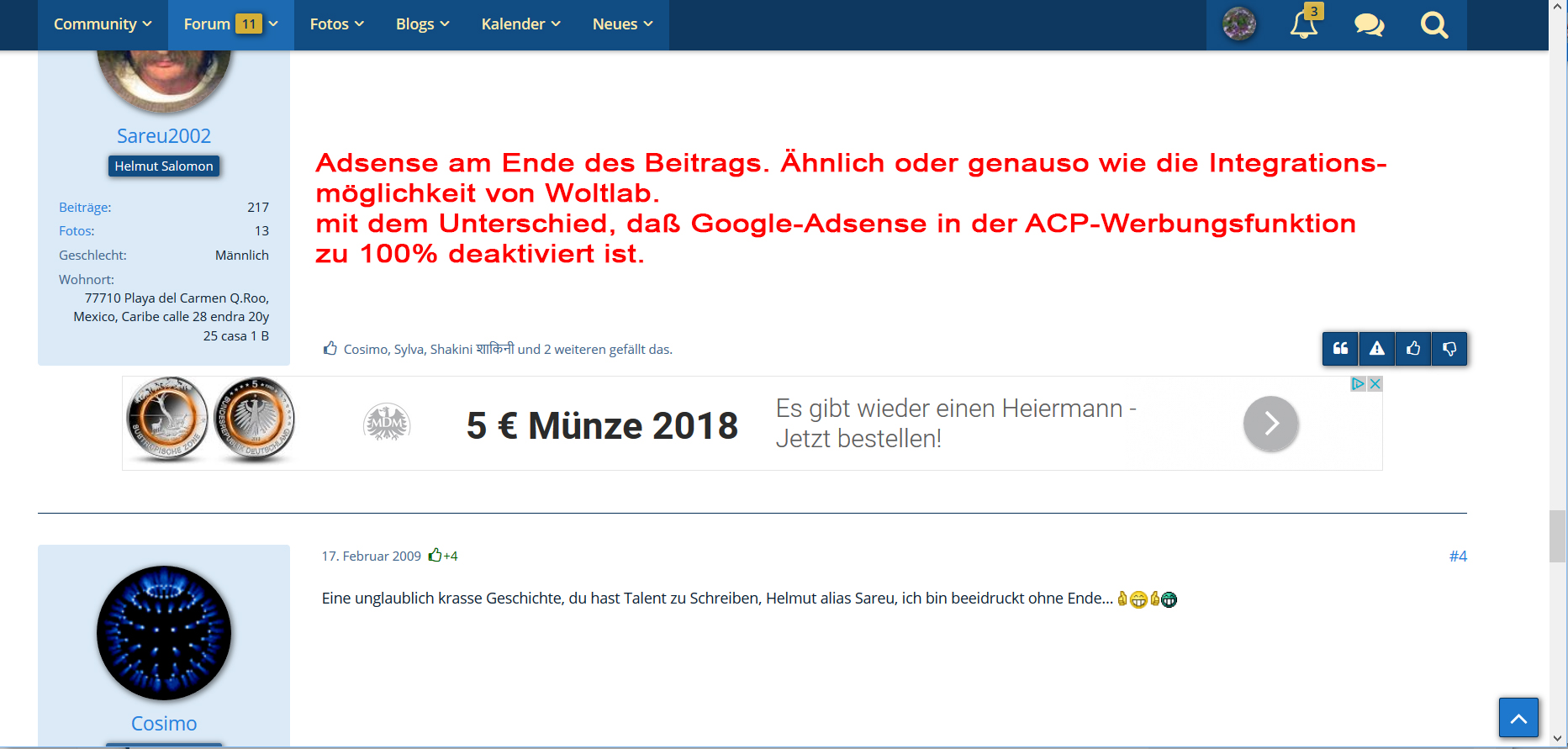Open the notifications bell icon
This screenshot has width=1568, height=749.
click(x=1303, y=24)
